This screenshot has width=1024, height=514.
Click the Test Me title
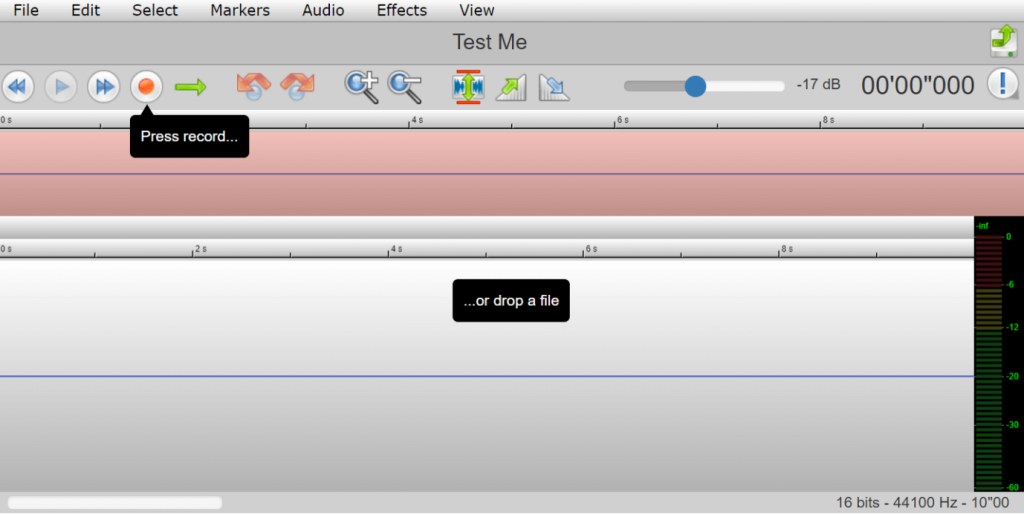[x=490, y=42]
